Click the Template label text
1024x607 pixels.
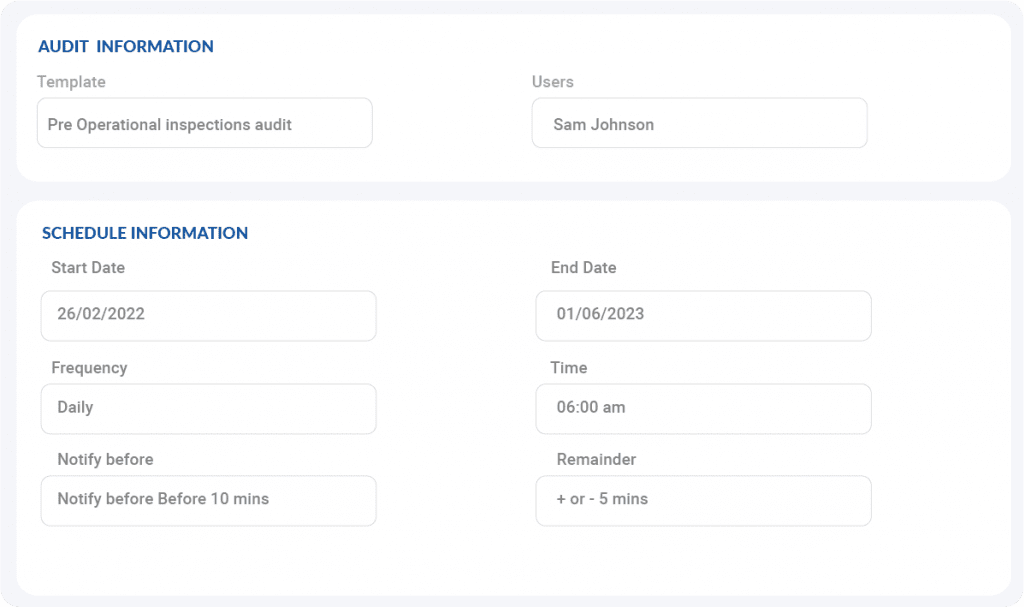point(71,82)
